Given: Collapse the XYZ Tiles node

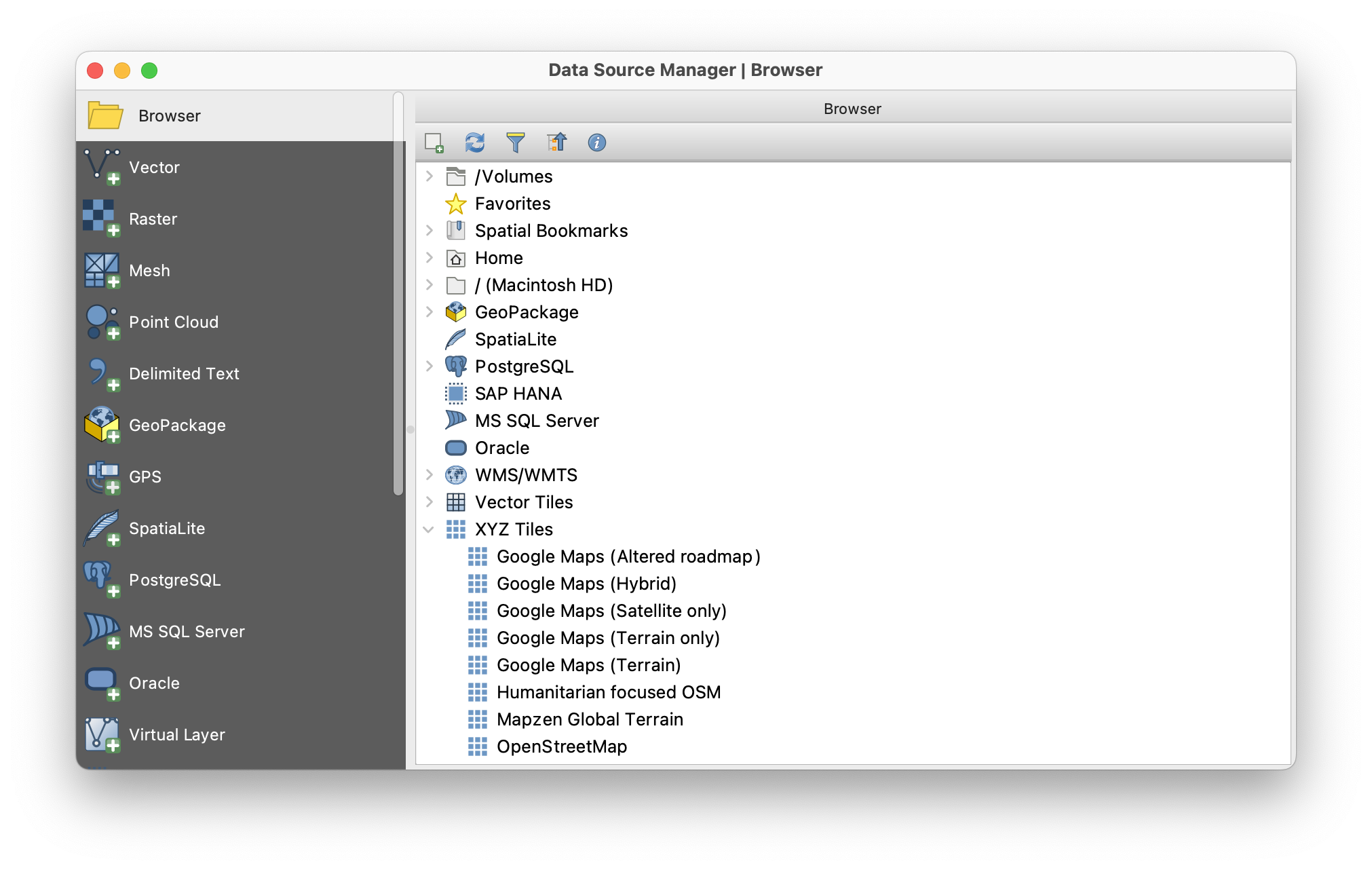Looking at the screenshot, I should click(x=429, y=529).
